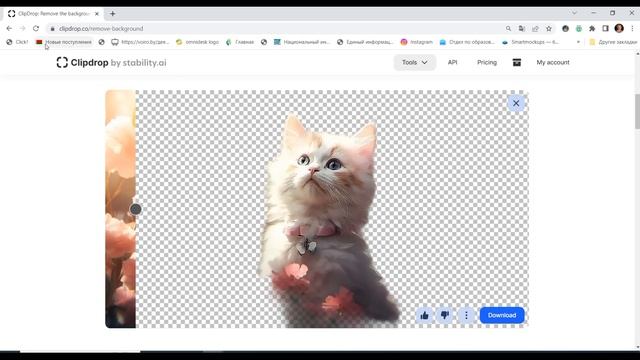Reload the current page
640x360 pixels.
coord(36,29)
